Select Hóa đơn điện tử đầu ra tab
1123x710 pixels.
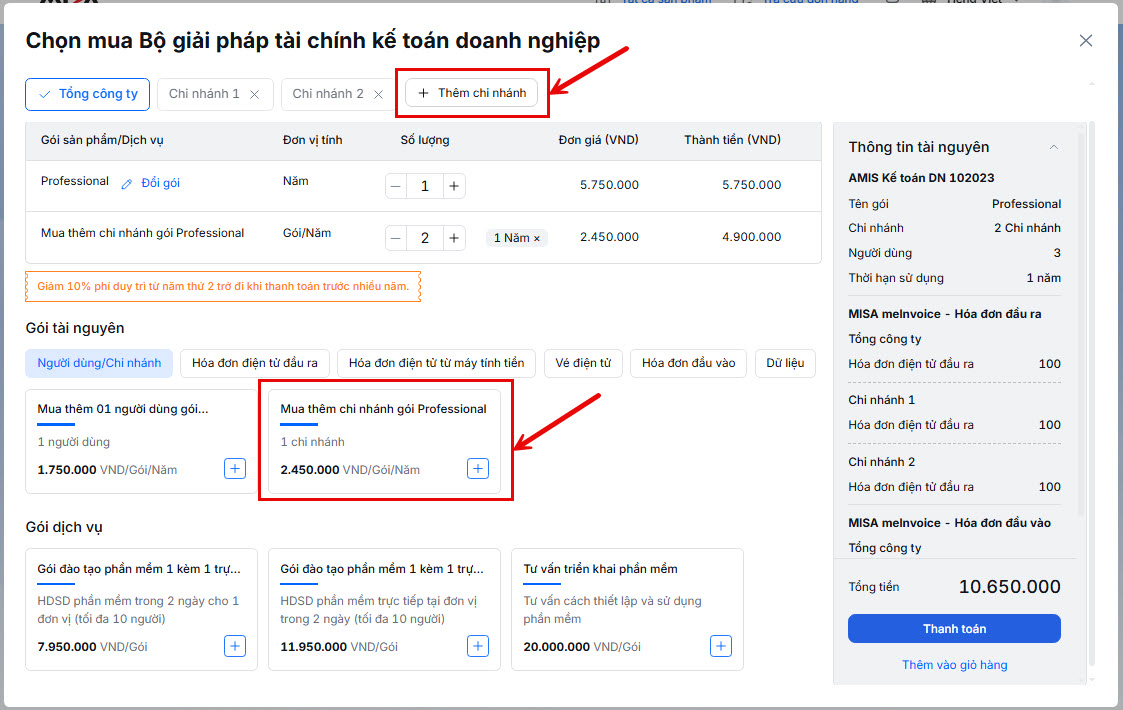point(254,363)
